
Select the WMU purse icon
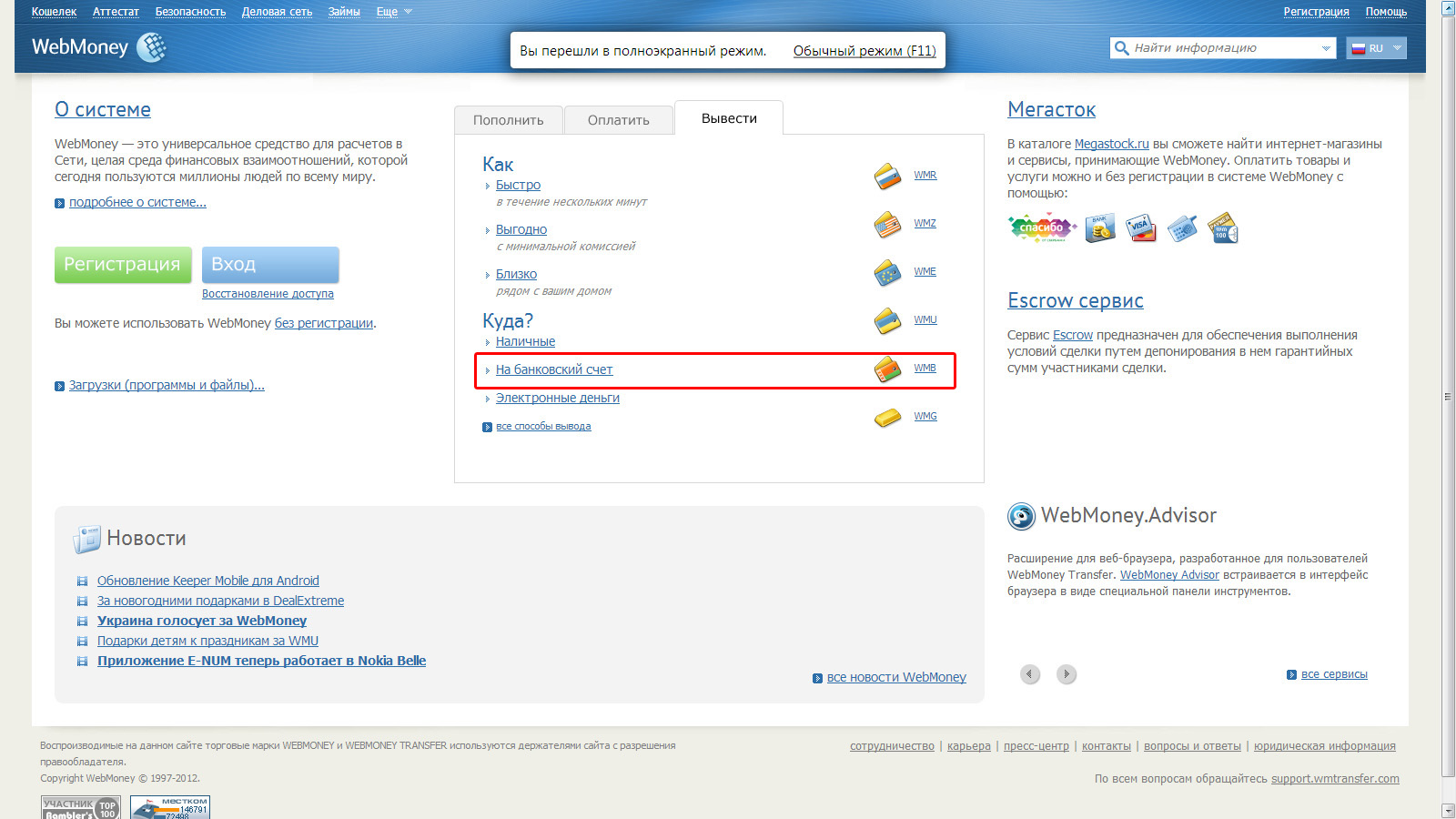887,320
